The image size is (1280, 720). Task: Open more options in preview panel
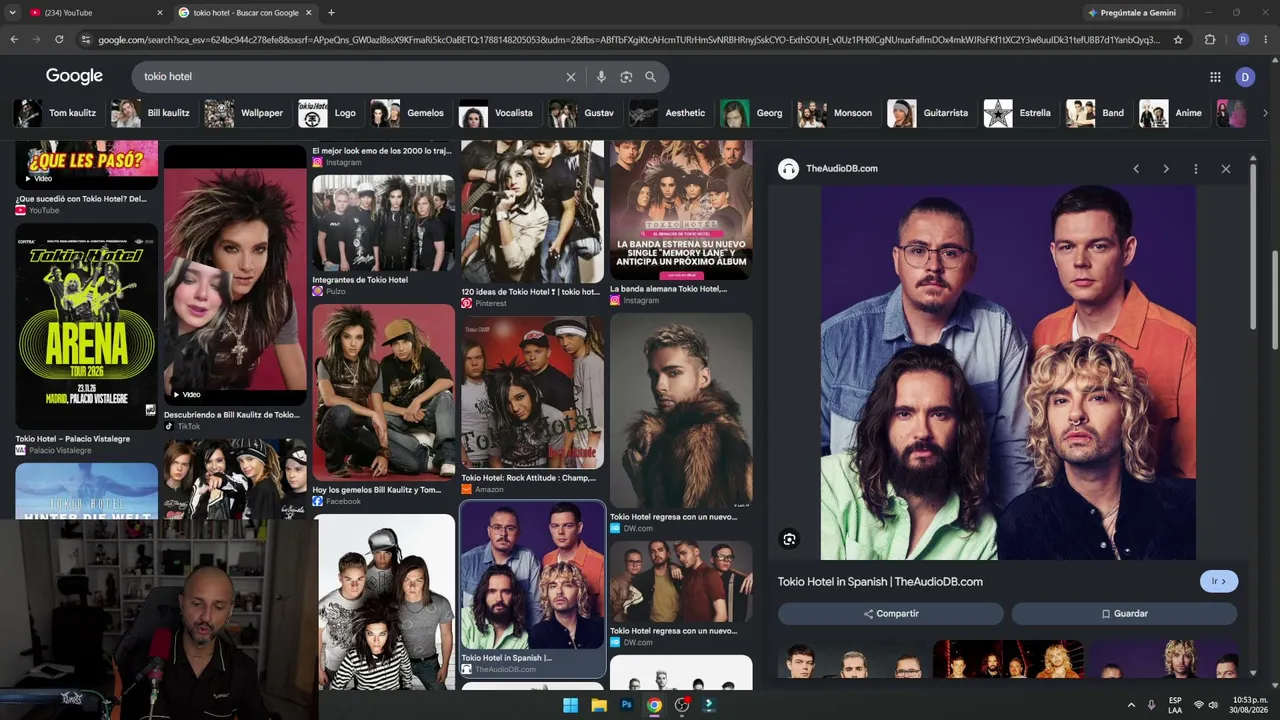click(x=1196, y=169)
